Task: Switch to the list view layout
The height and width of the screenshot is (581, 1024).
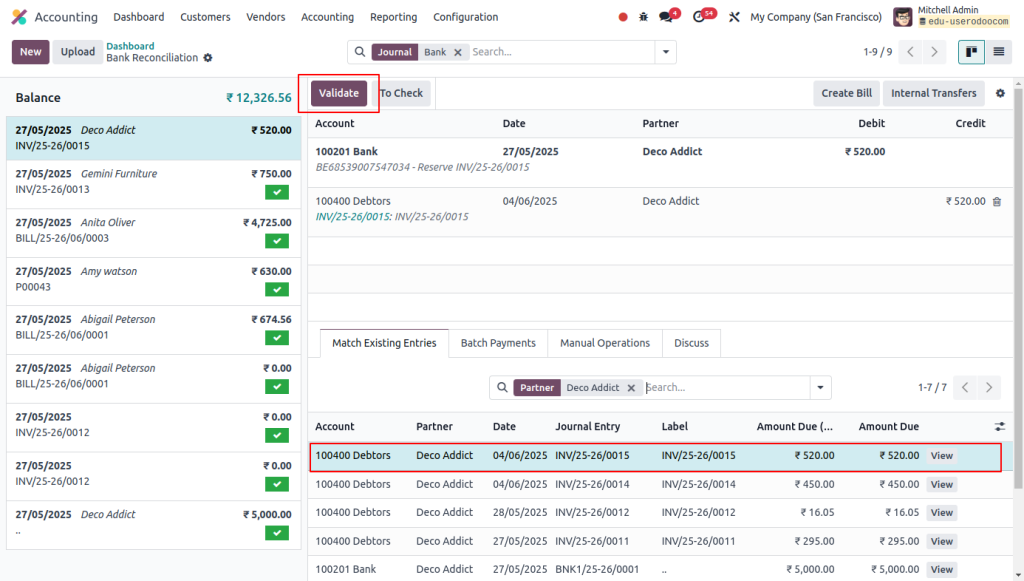Action: coord(999,51)
